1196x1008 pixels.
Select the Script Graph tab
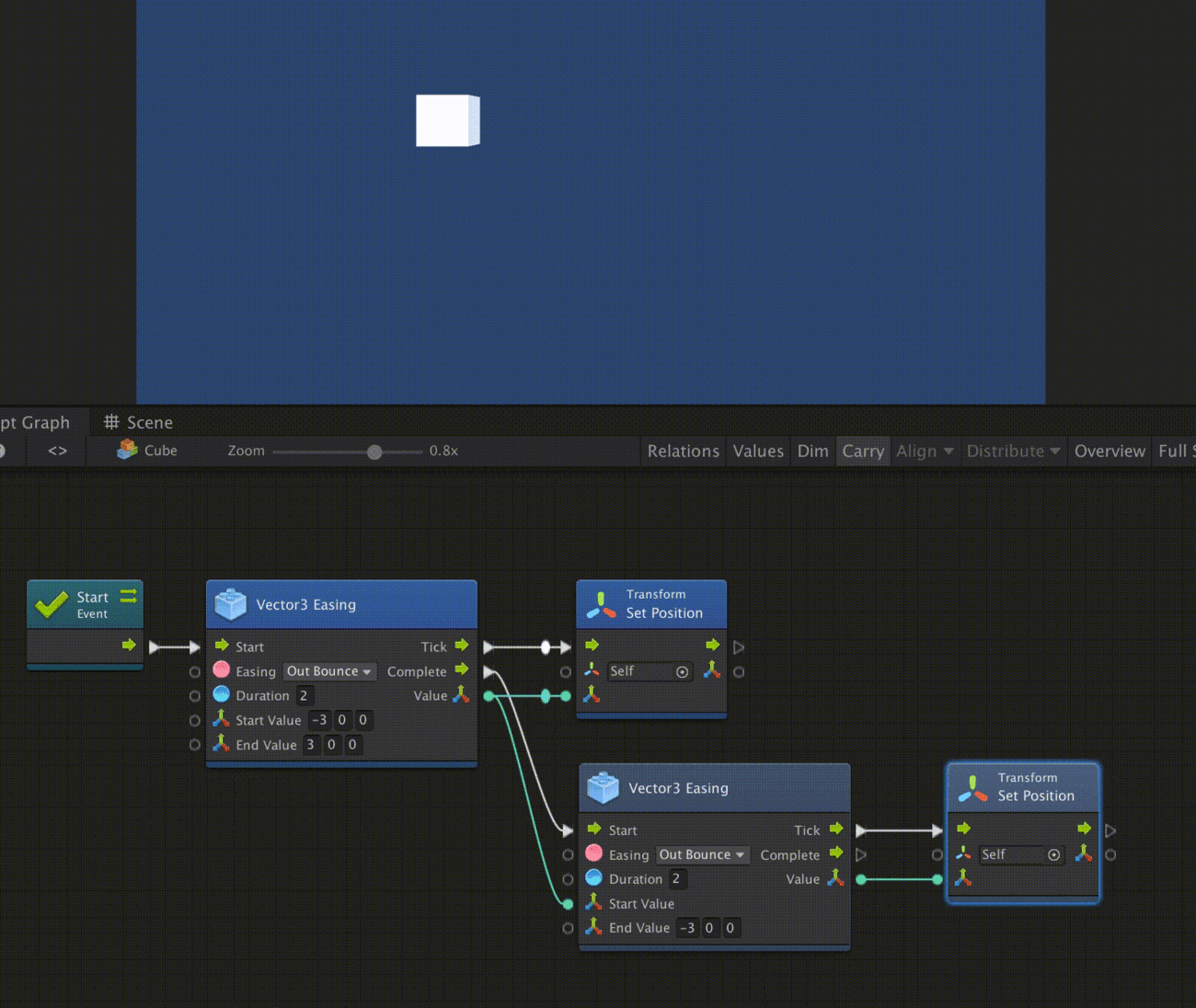click(35, 422)
